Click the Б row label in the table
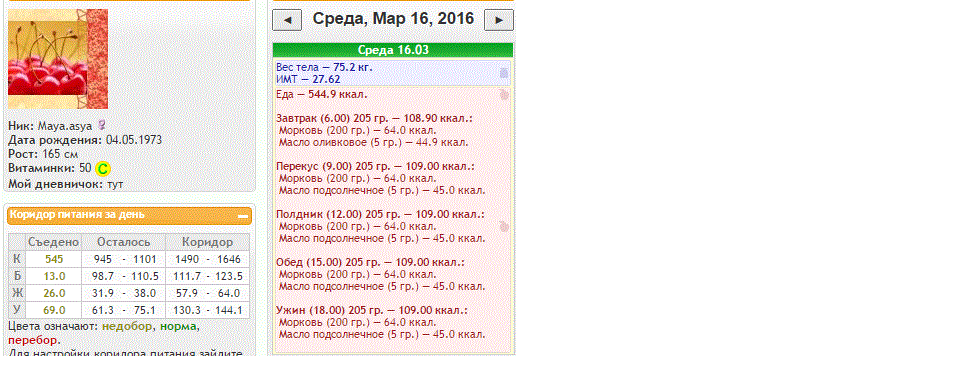This screenshot has width=957, height=391. click(17, 276)
